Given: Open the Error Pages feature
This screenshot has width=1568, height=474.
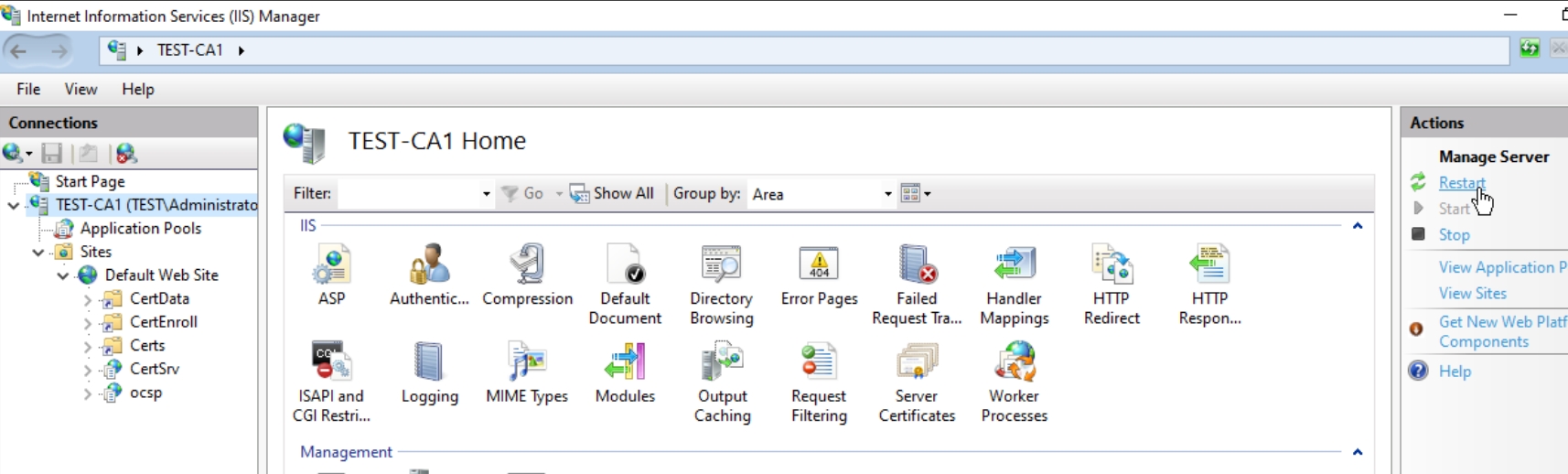Looking at the screenshot, I should point(819,275).
